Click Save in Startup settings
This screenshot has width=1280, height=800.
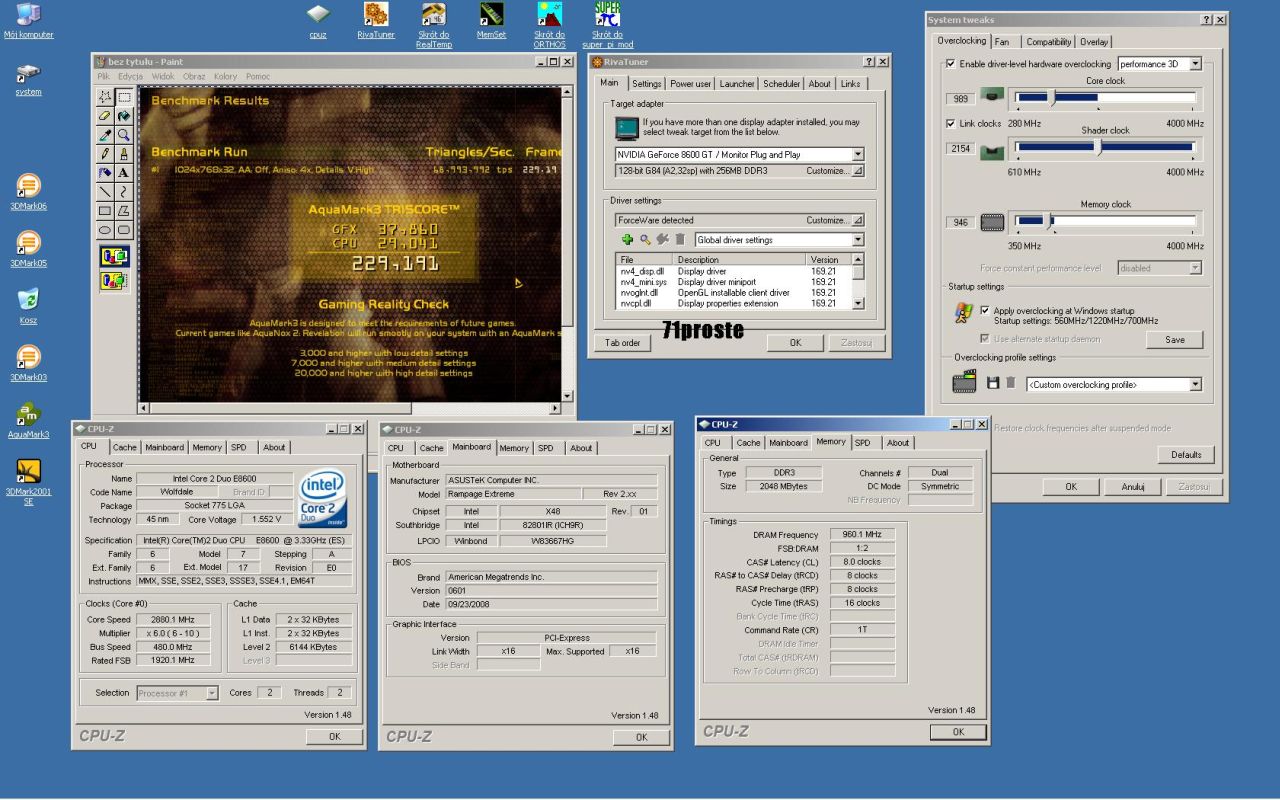pyautogui.click(x=1174, y=340)
